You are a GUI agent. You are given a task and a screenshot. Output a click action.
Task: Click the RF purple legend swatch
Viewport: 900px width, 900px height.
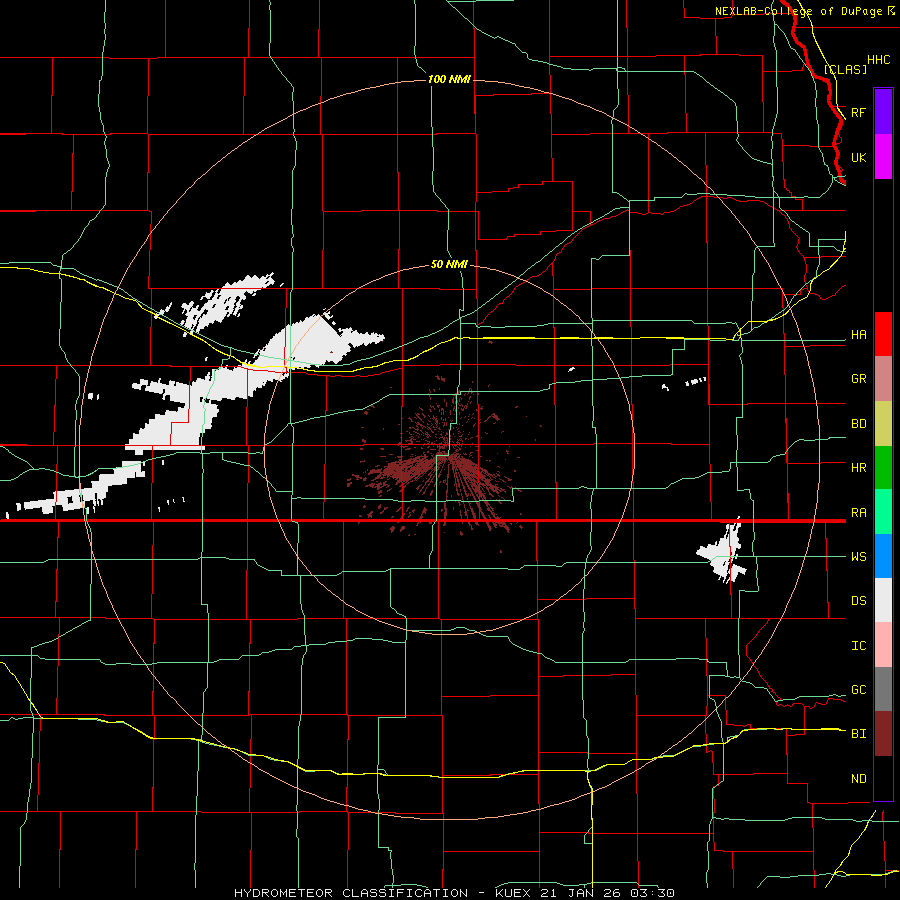[883, 112]
